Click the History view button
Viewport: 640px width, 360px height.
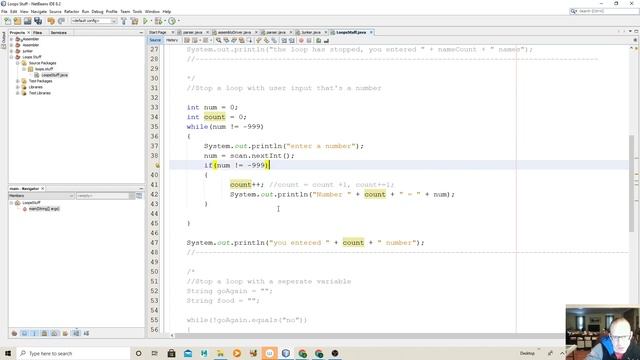(x=172, y=40)
